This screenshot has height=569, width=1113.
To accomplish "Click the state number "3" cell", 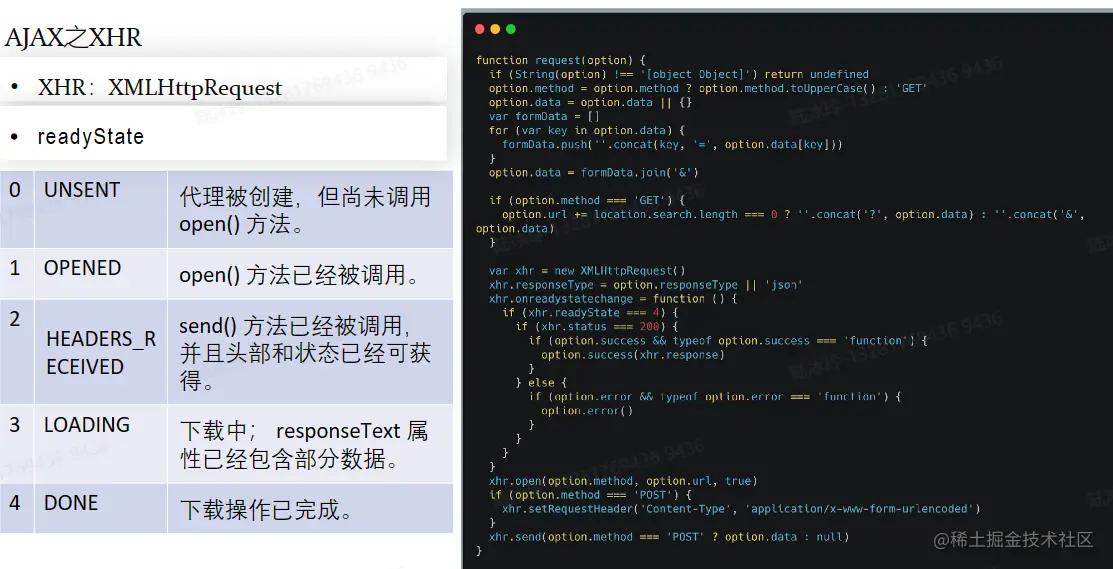I will click(x=16, y=443).
